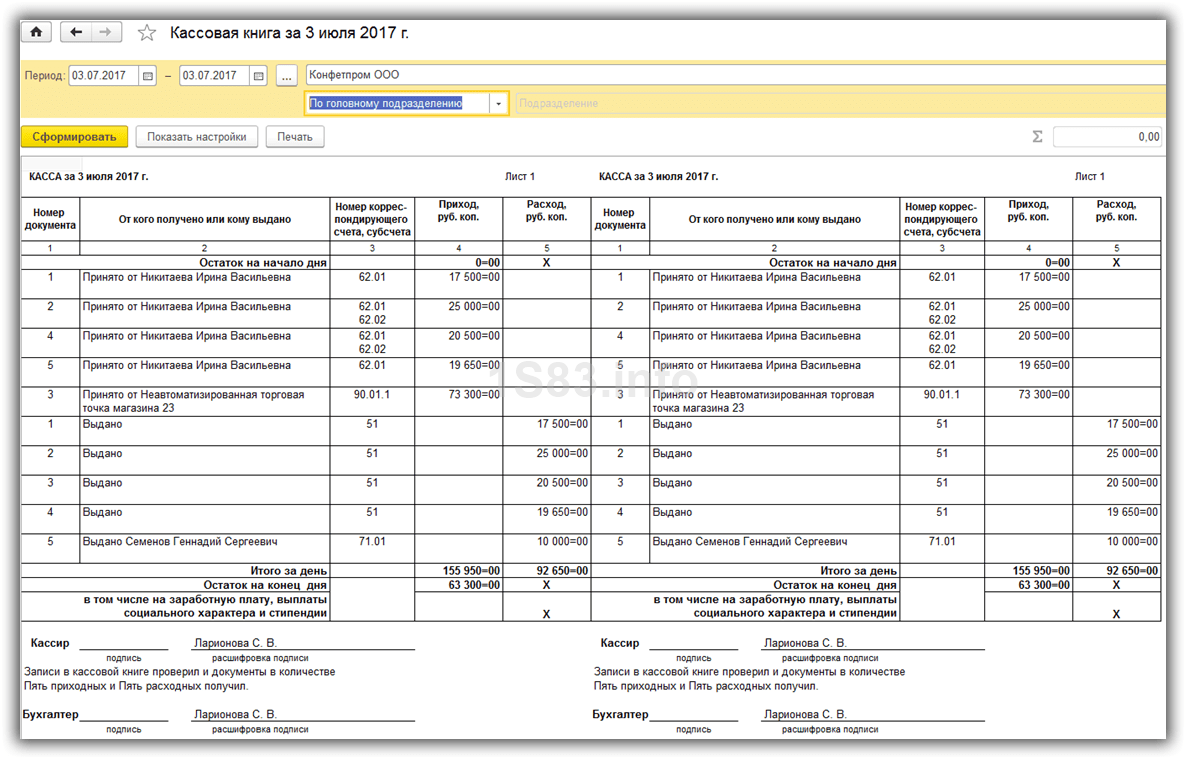Select the 'По головному подразделению' combo box text
The image size is (1186, 759).
[x=396, y=104]
